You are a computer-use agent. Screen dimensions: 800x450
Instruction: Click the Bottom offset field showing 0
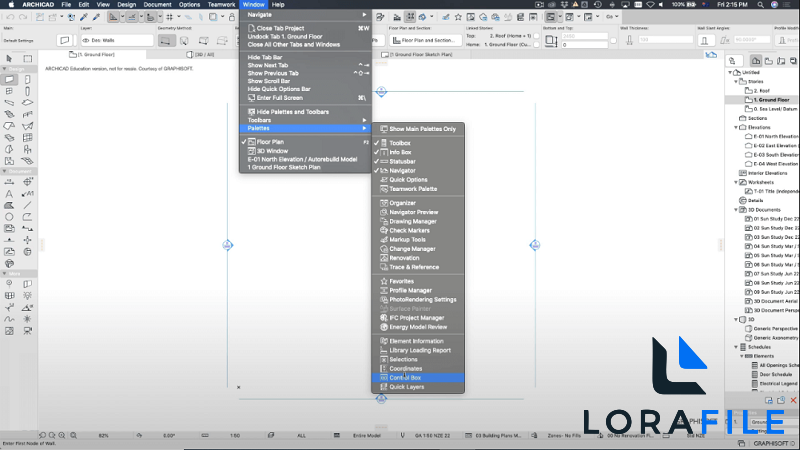[584, 45]
